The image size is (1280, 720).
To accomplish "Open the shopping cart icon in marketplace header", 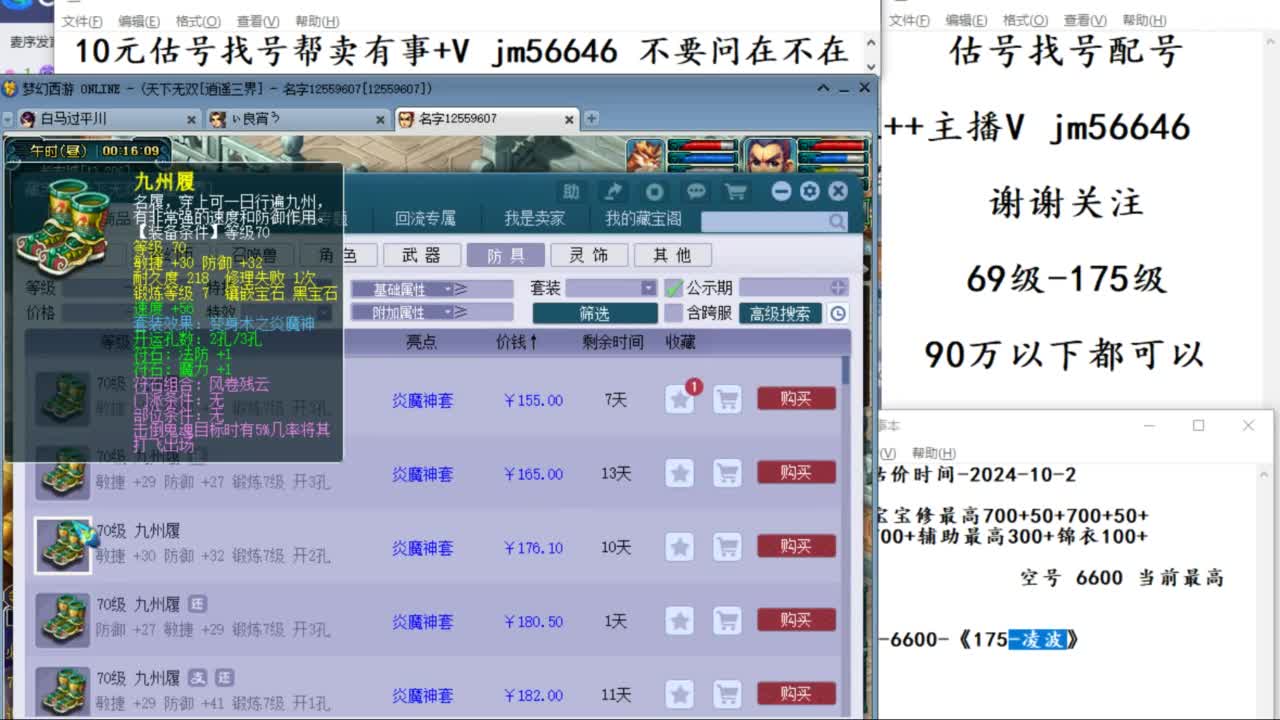I will (x=736, y=192).
